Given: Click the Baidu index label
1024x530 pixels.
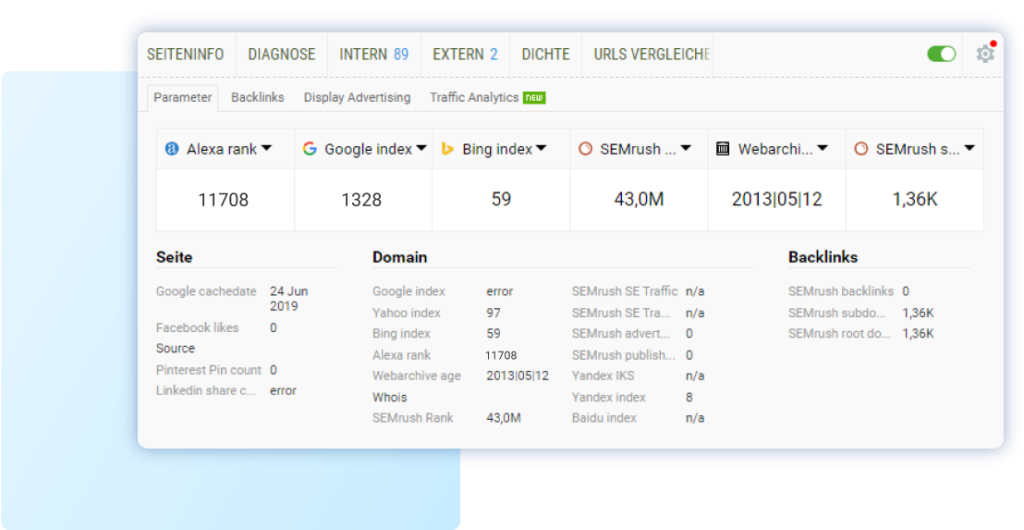Looking at the screenshot, I should pos(604,418).
